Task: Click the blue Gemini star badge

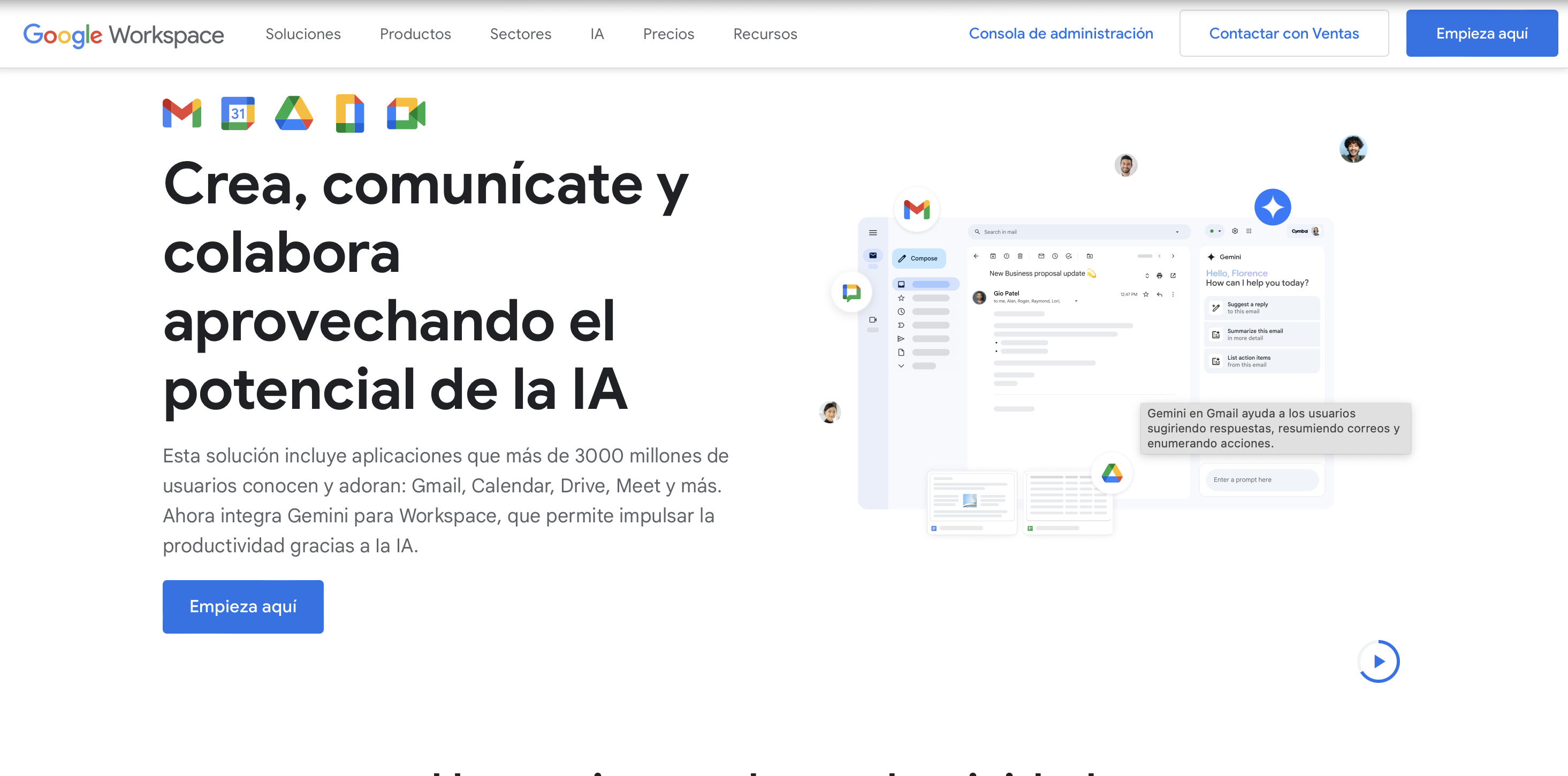Action: [1272, 207]
